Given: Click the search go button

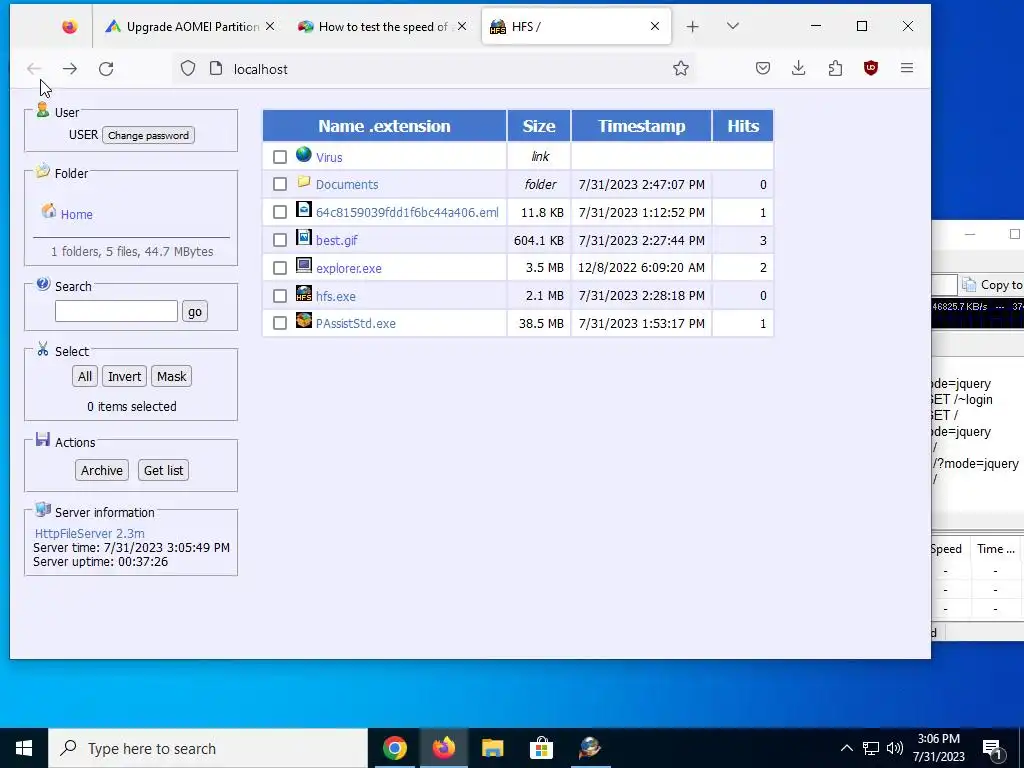Looking at the screenshot, I should point(195,312).
